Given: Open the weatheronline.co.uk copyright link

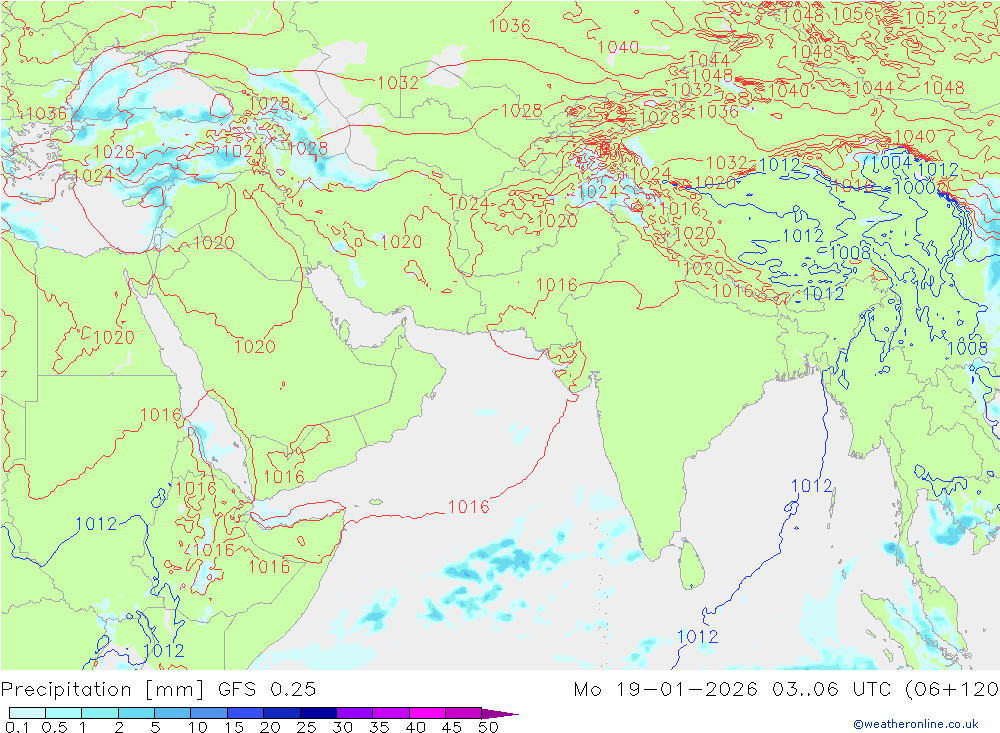Looking at the screenshot, I should point(916,724).
